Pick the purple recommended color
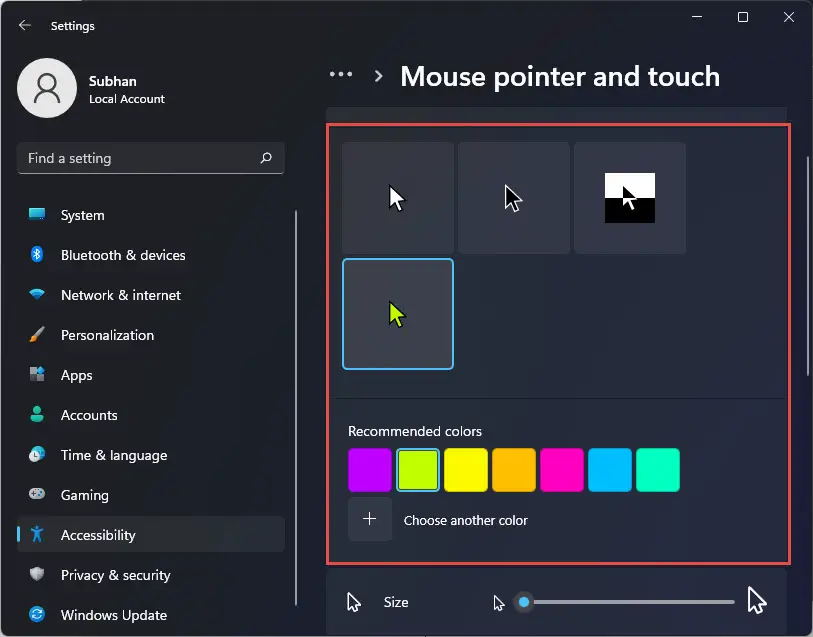 click(x=370, y=470)
